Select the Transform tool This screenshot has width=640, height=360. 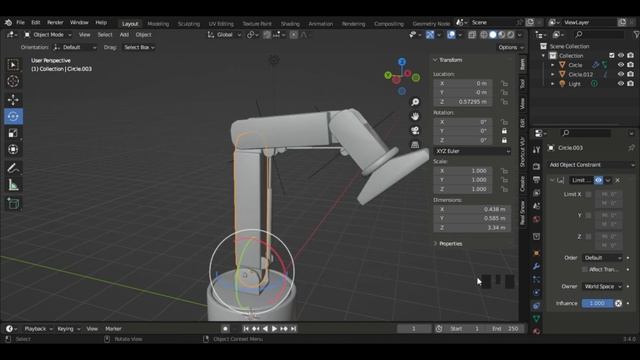[x=13, y=149]
